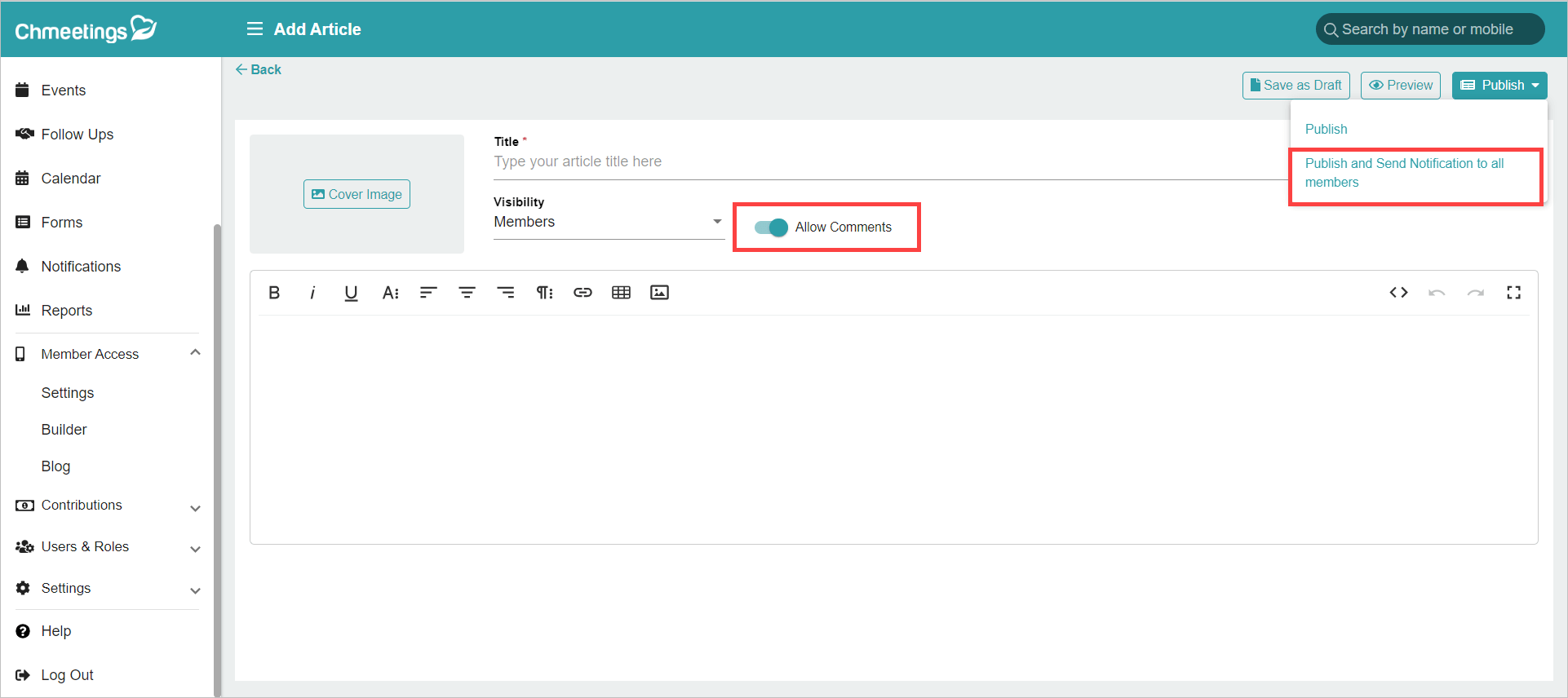Screen dimensions: 1568x698
Task: Underline the selected text
Action: [351, 293]
